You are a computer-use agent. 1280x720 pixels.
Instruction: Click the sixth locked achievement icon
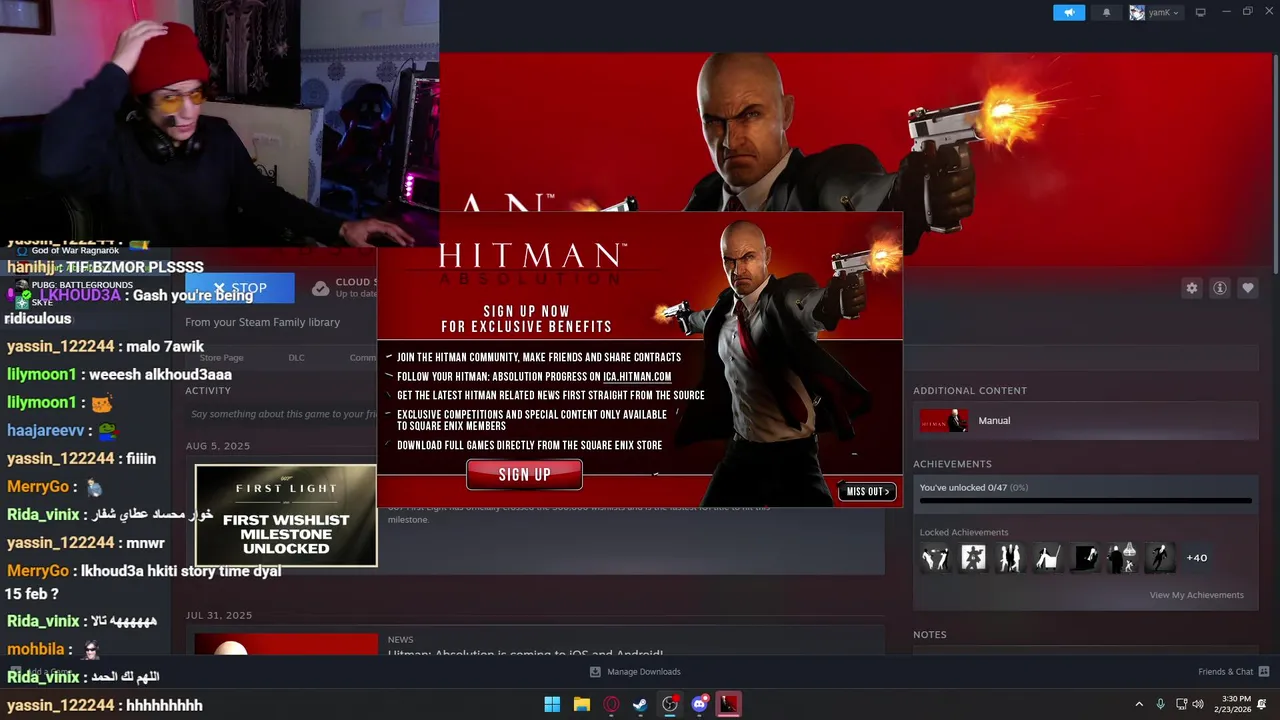[x=1122, y=557]
